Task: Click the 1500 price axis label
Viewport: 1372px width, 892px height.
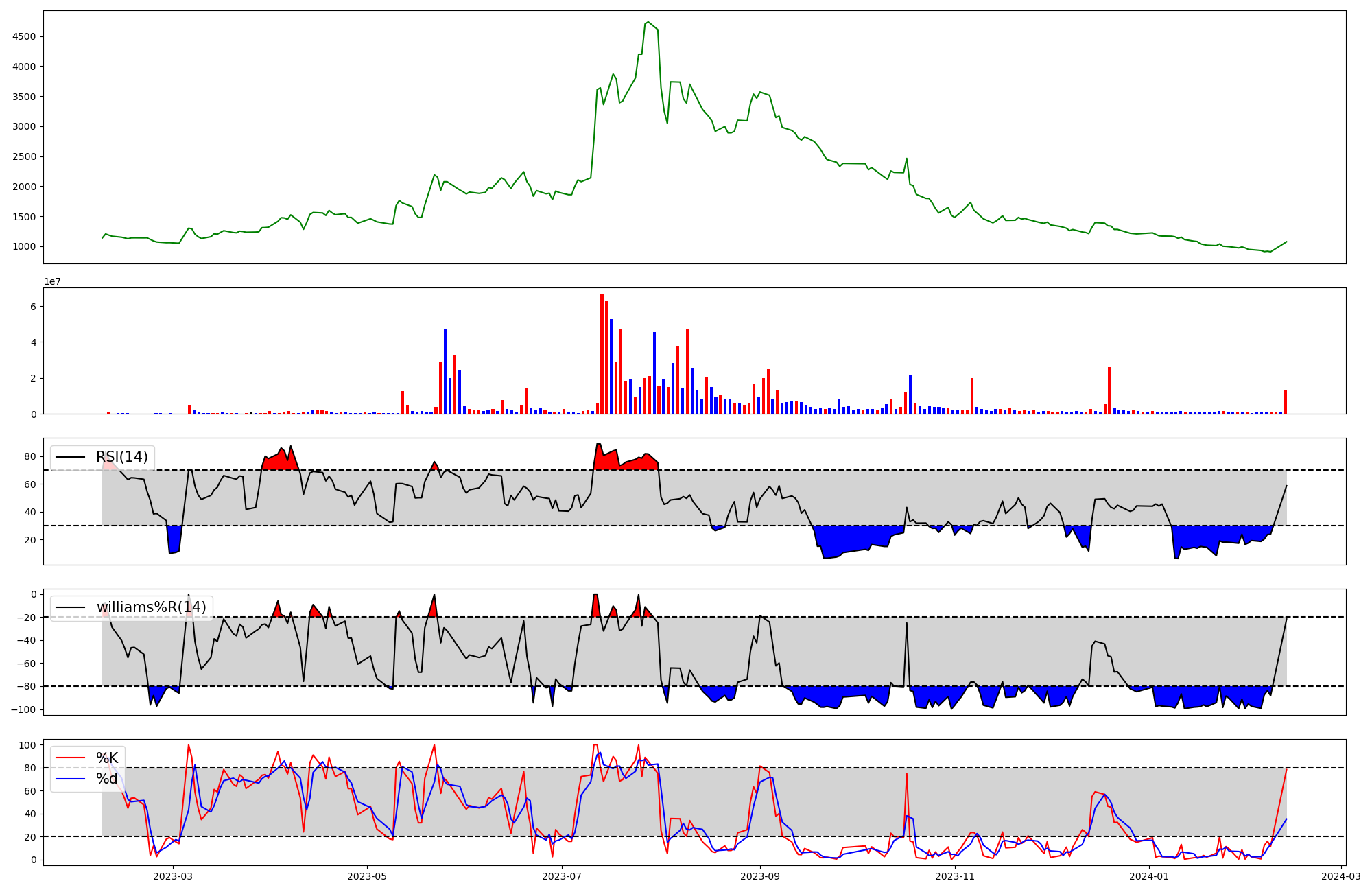Action: coord(25,217)
